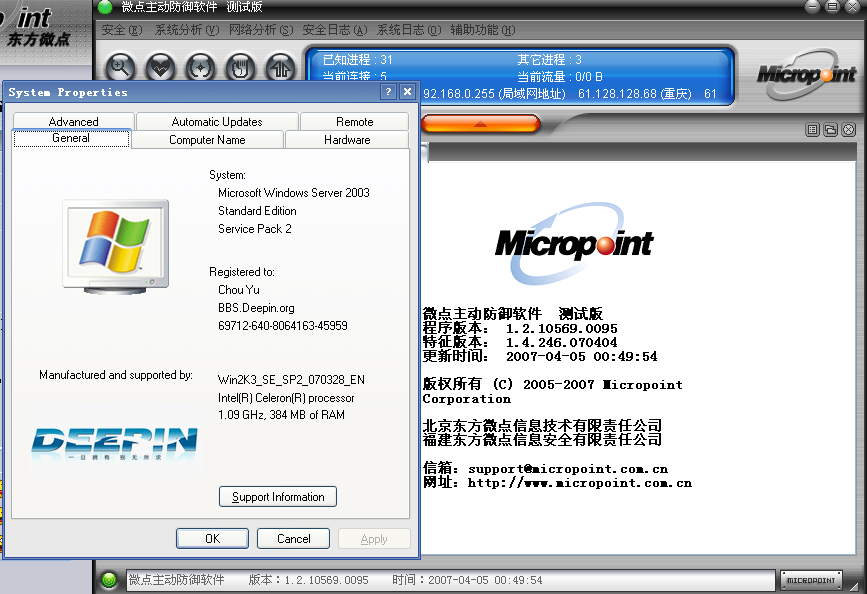
Task: Click the registered name 'Chou Yu'
Action: coord(238,290)
